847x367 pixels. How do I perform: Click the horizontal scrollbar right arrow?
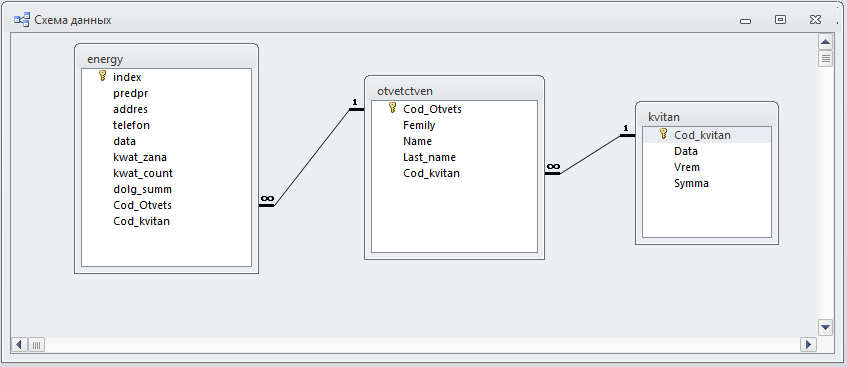click(x=808, y=344)
